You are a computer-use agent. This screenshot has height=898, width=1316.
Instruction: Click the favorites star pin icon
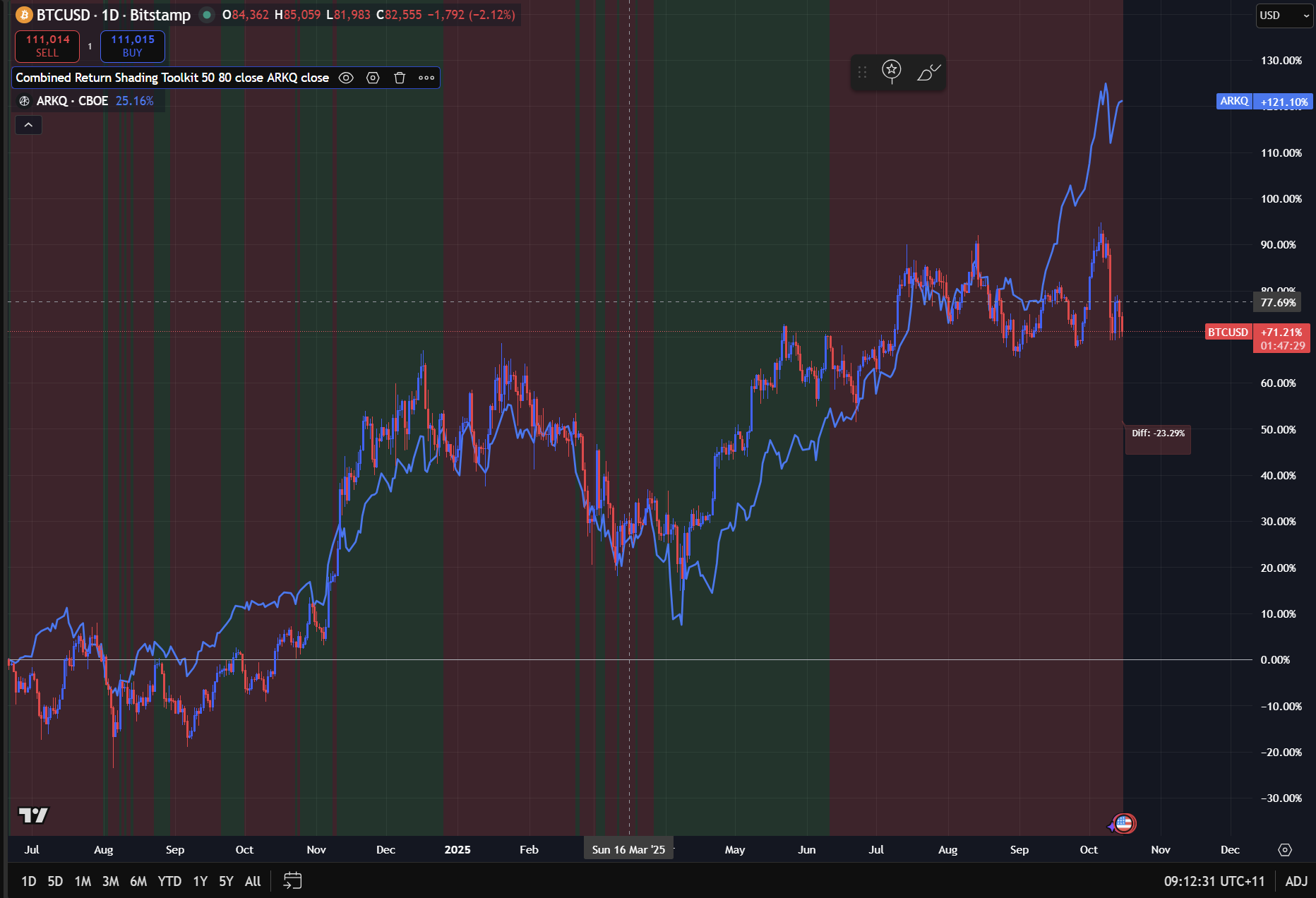(x=892, y=71)
